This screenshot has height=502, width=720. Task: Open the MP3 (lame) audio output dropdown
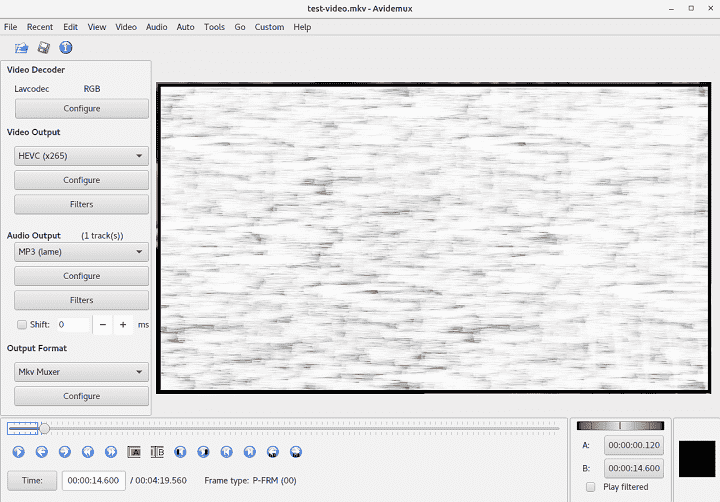(81, 252)
